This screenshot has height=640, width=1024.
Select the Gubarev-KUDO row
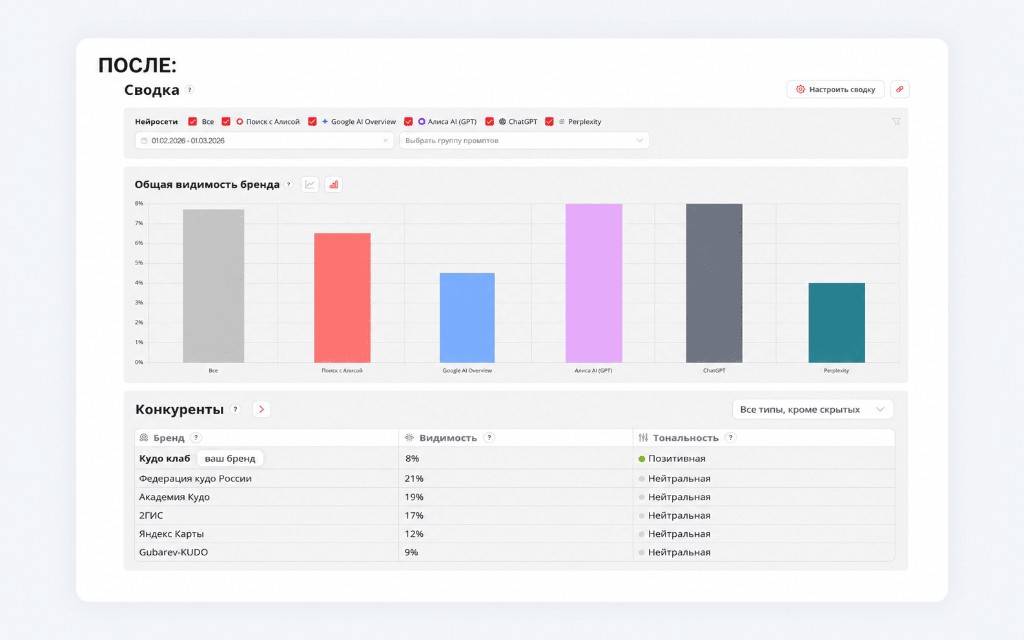coord(515,552)
